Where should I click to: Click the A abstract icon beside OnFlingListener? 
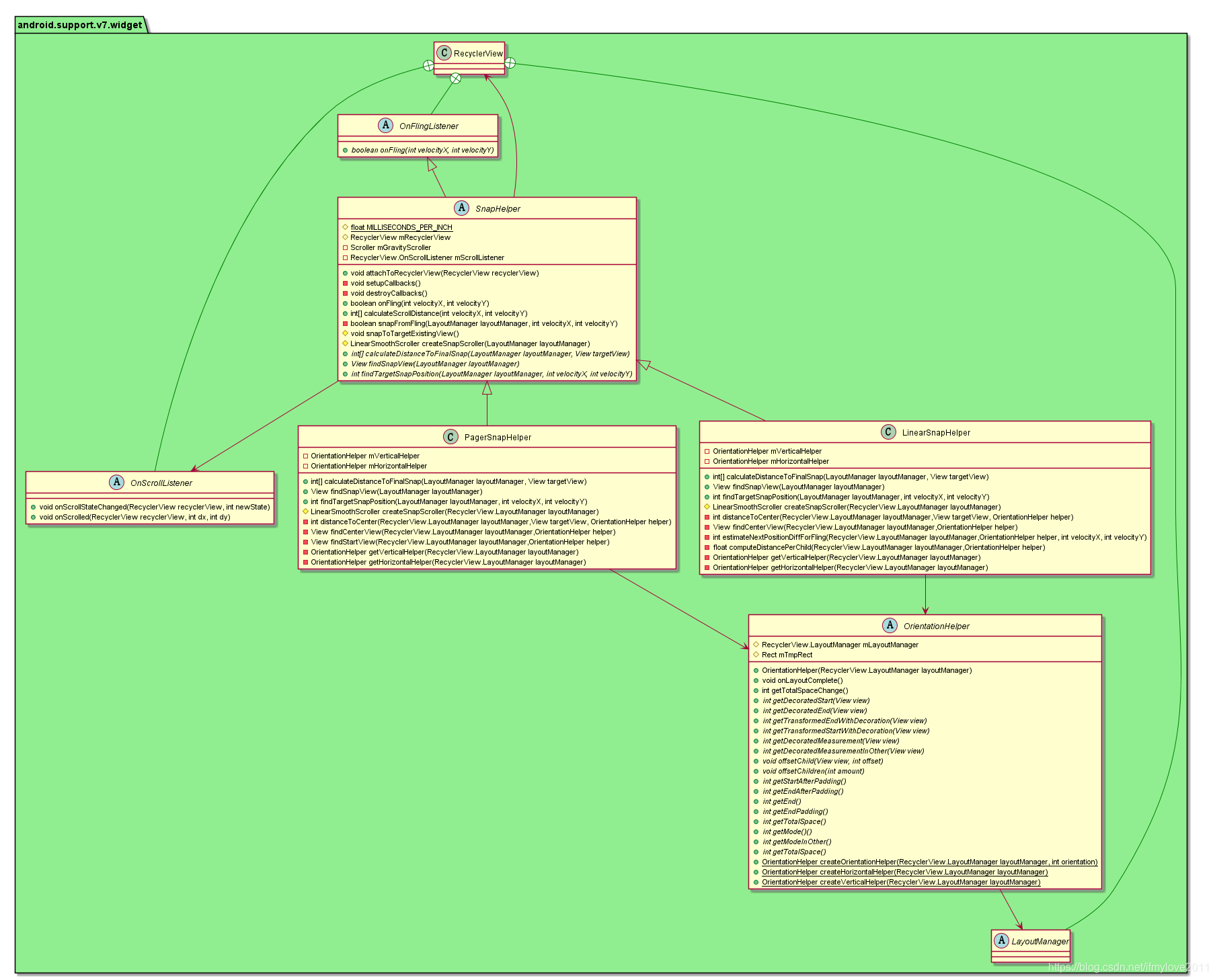(x=385, y=125)
